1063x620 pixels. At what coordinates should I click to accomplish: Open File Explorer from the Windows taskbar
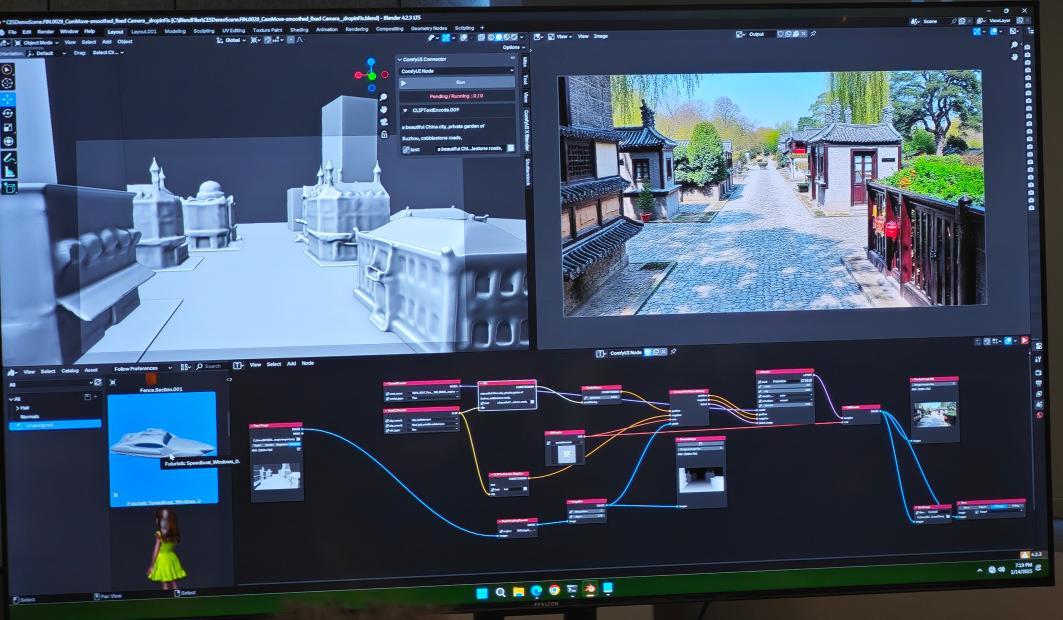click(x=518, y=592)
